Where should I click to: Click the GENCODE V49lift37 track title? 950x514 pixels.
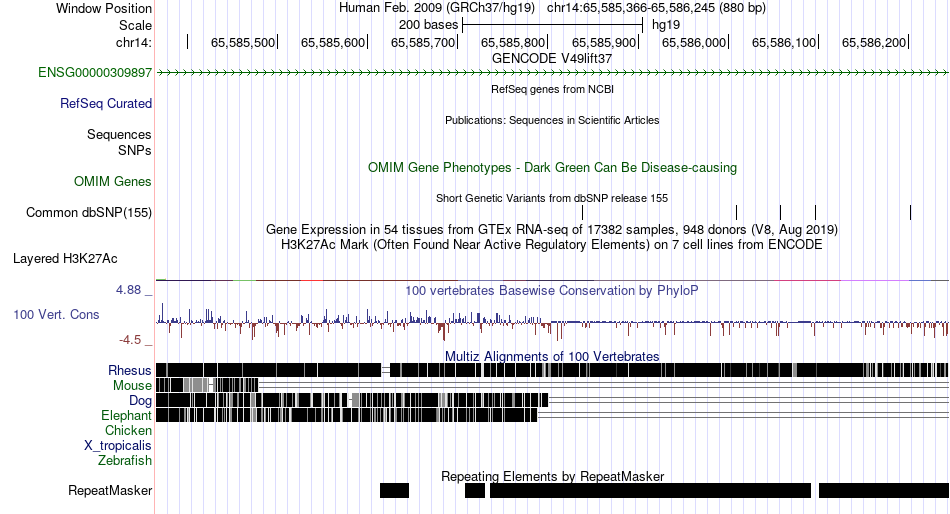coord(552,59)
